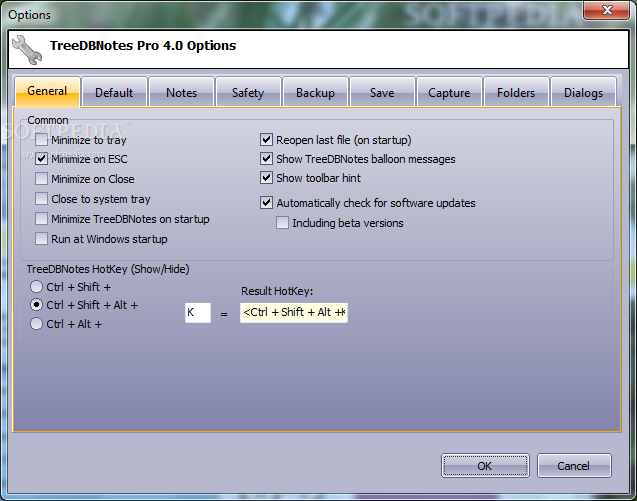
Task: Confirm settings with OK button
Action: click(485, 466)
